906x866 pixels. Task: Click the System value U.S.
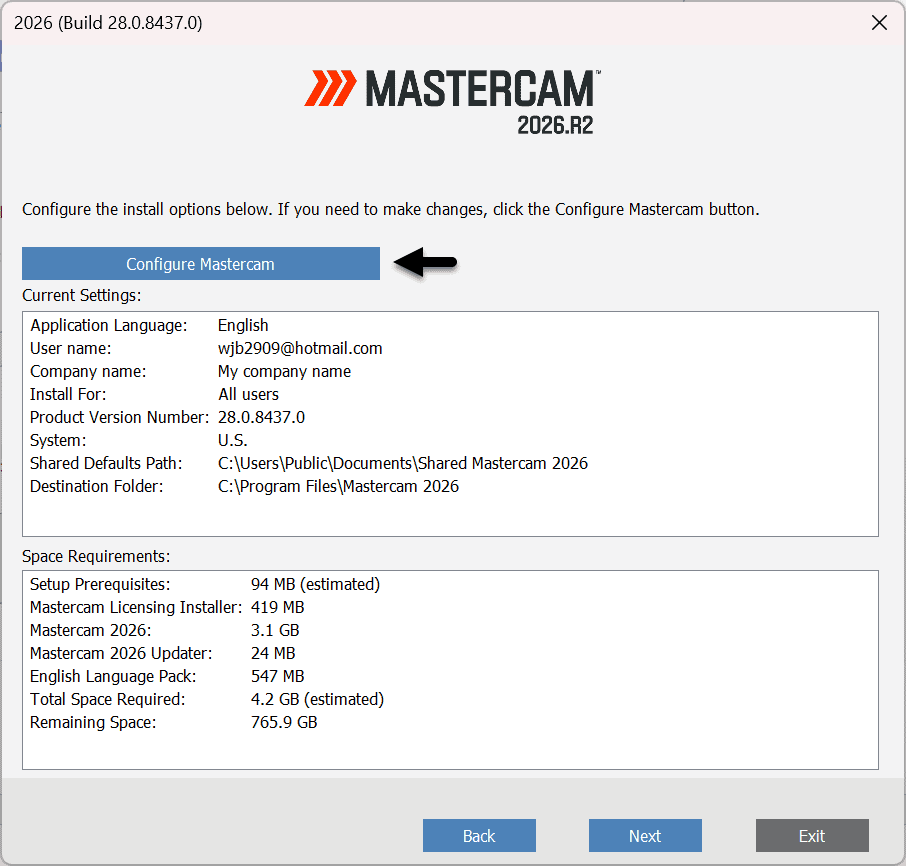click(232, 440)
